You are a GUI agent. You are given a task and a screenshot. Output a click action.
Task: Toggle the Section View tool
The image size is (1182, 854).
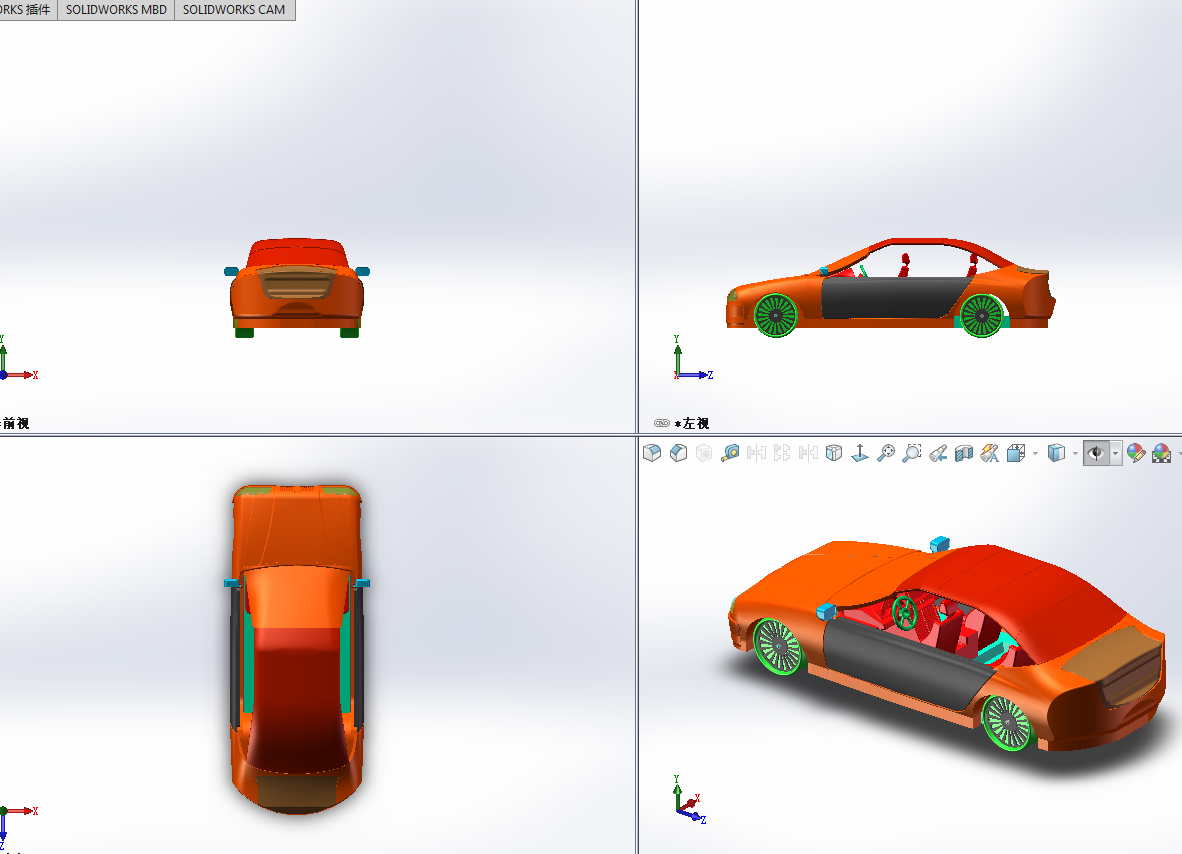963,452
